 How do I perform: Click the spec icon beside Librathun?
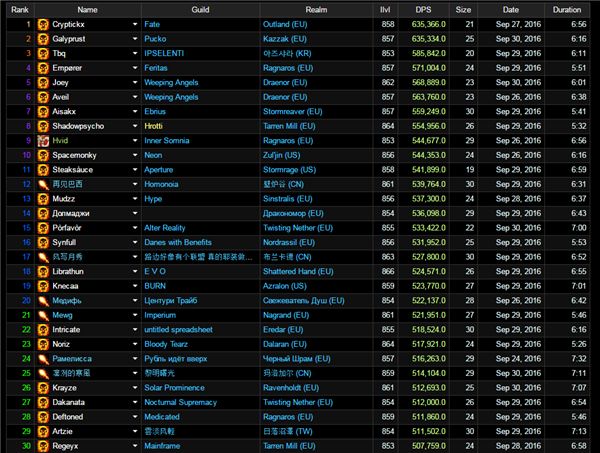43,272
